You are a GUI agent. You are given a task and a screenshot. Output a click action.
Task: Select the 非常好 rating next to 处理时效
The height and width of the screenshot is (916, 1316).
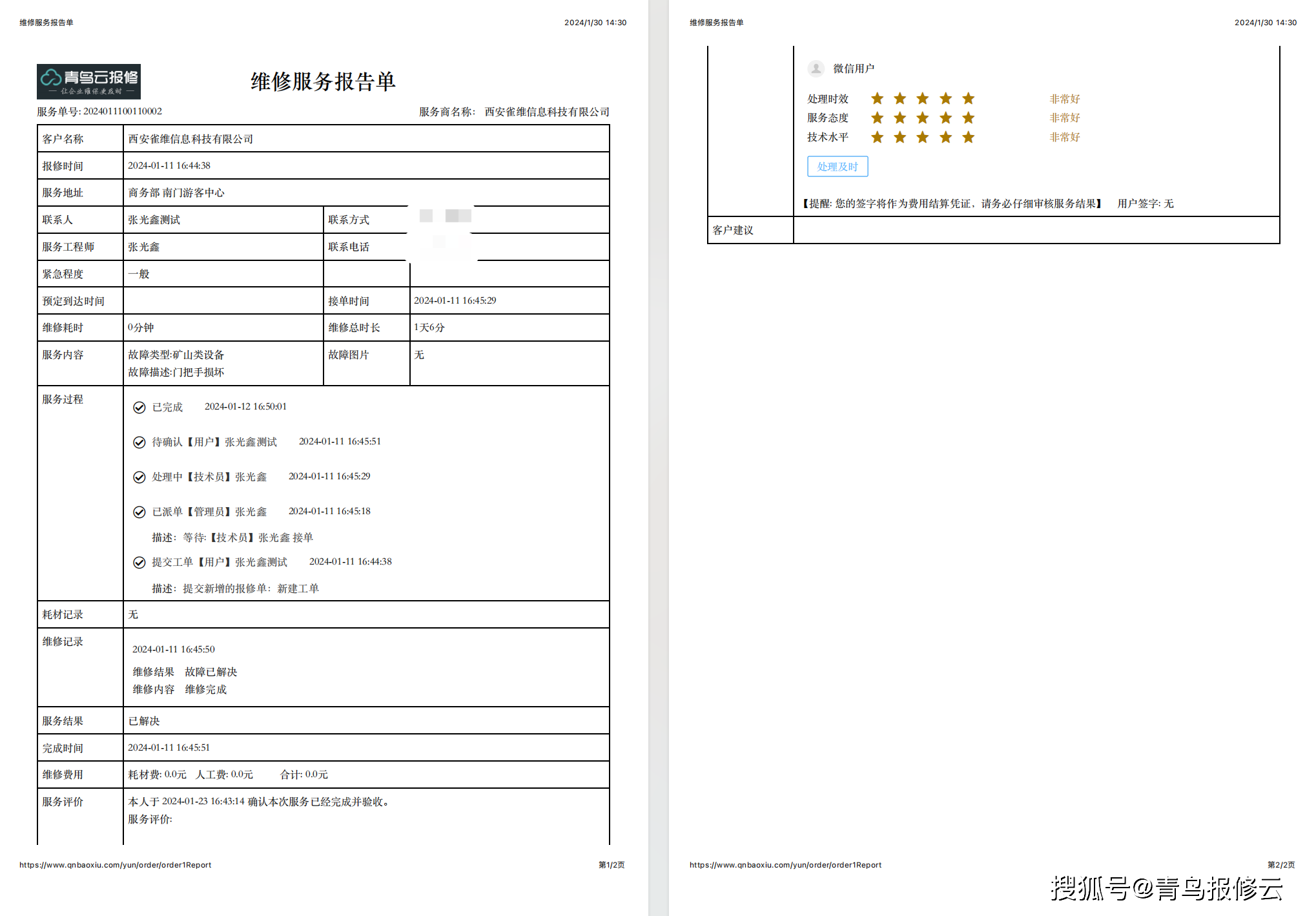1065,99
